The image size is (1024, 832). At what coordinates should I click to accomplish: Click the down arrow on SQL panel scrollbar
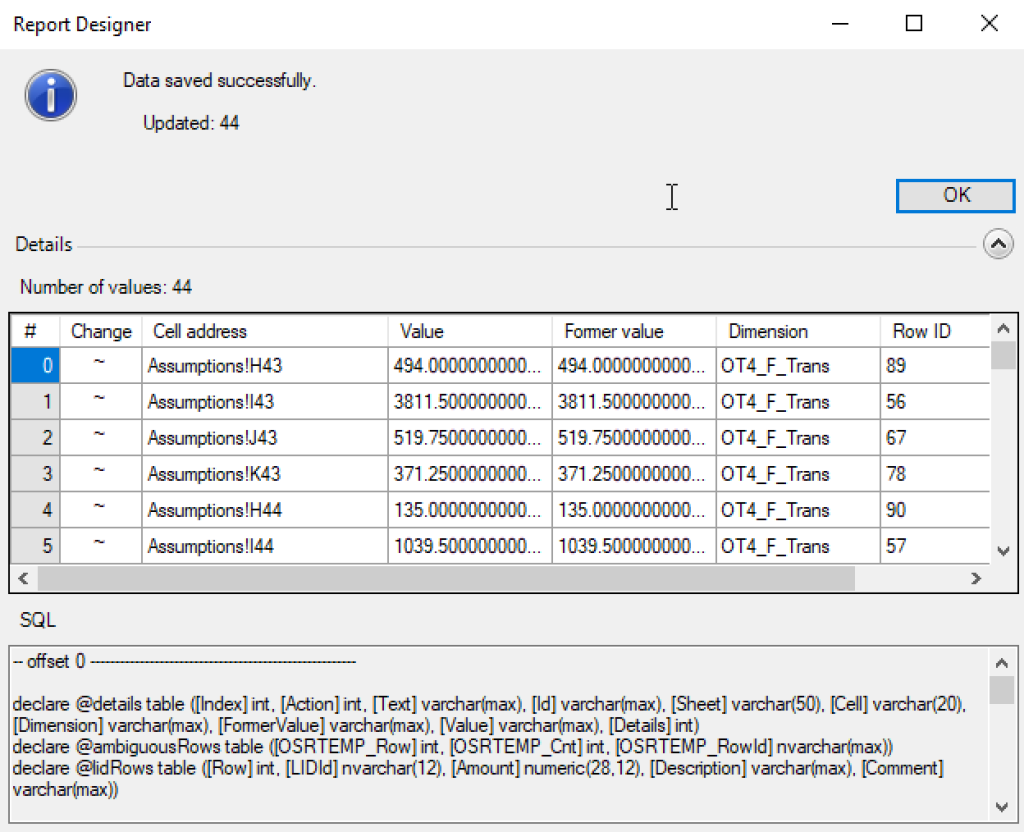(x=1004, y=805)
